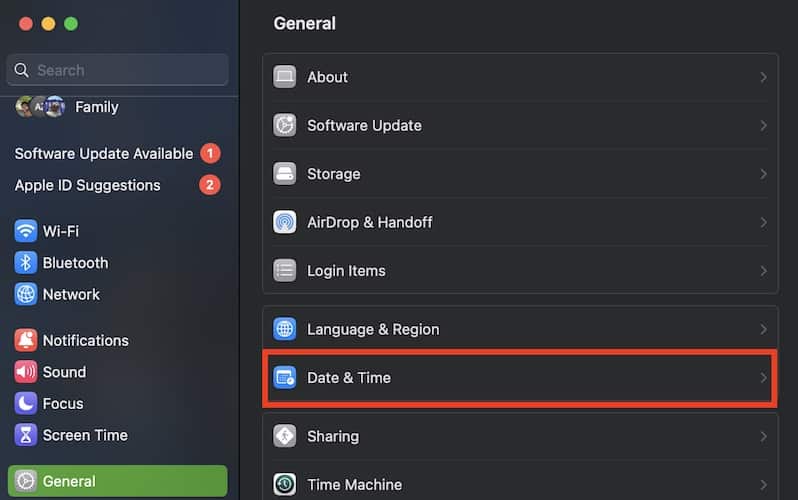Open the Login Items row
The height and width of the screenshot is (500, 798).
520,271
